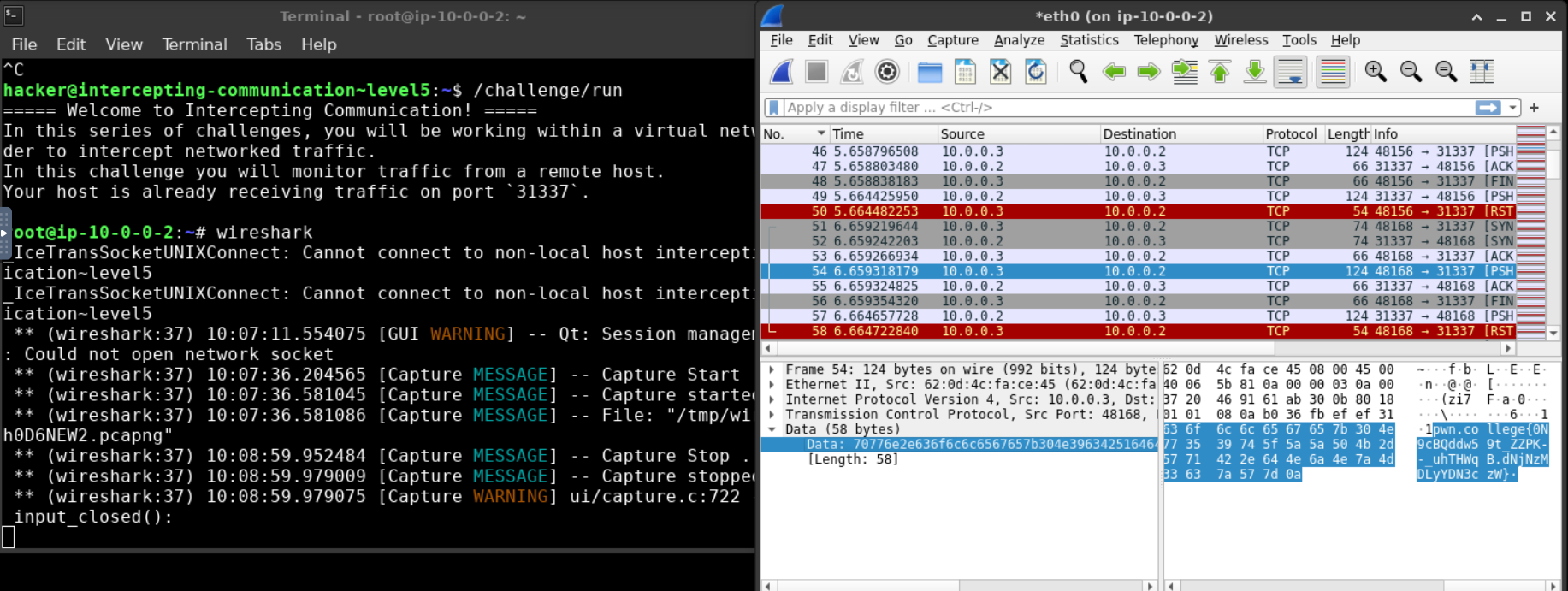Screen dimensions: 1568x591
Task: Sort packets by Time column header
Action: (x=883, y=133)
